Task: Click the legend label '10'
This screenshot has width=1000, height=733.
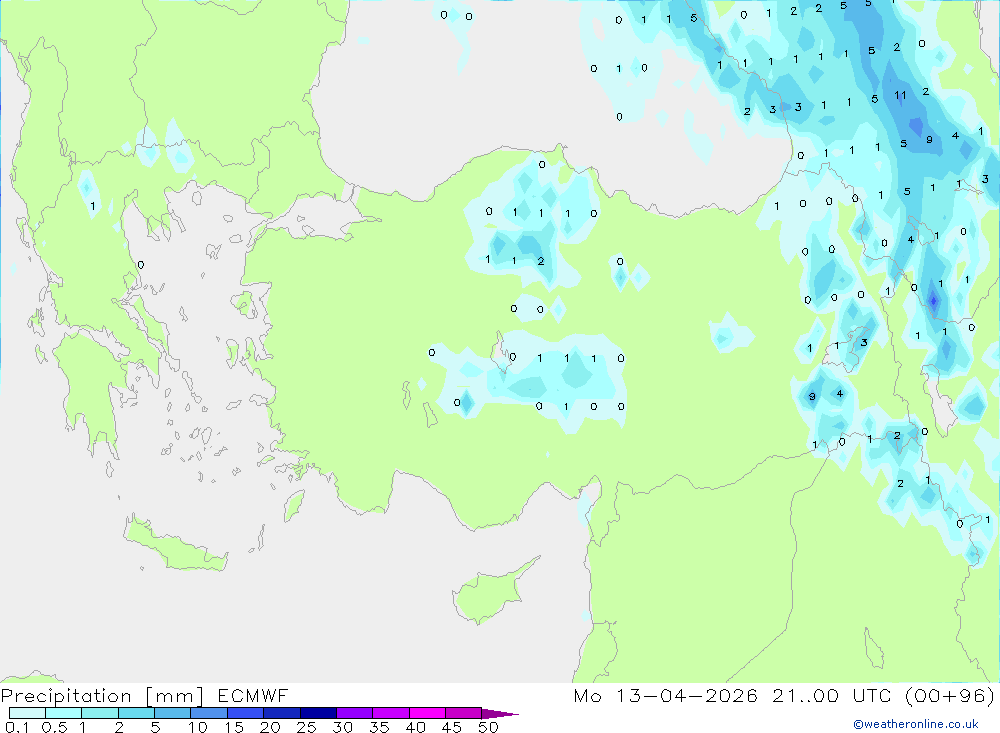Action: (198, 727)
